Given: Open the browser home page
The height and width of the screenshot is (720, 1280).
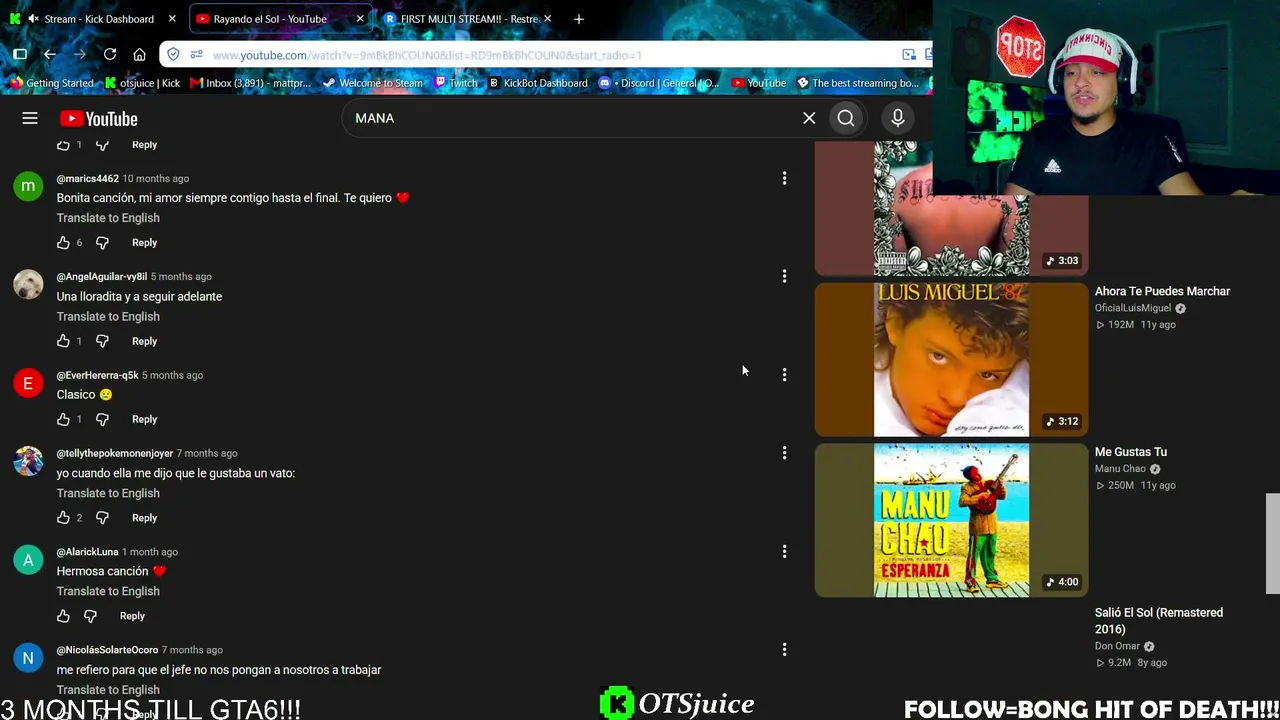Looking at the screenshot, I should tap(140, 54).
